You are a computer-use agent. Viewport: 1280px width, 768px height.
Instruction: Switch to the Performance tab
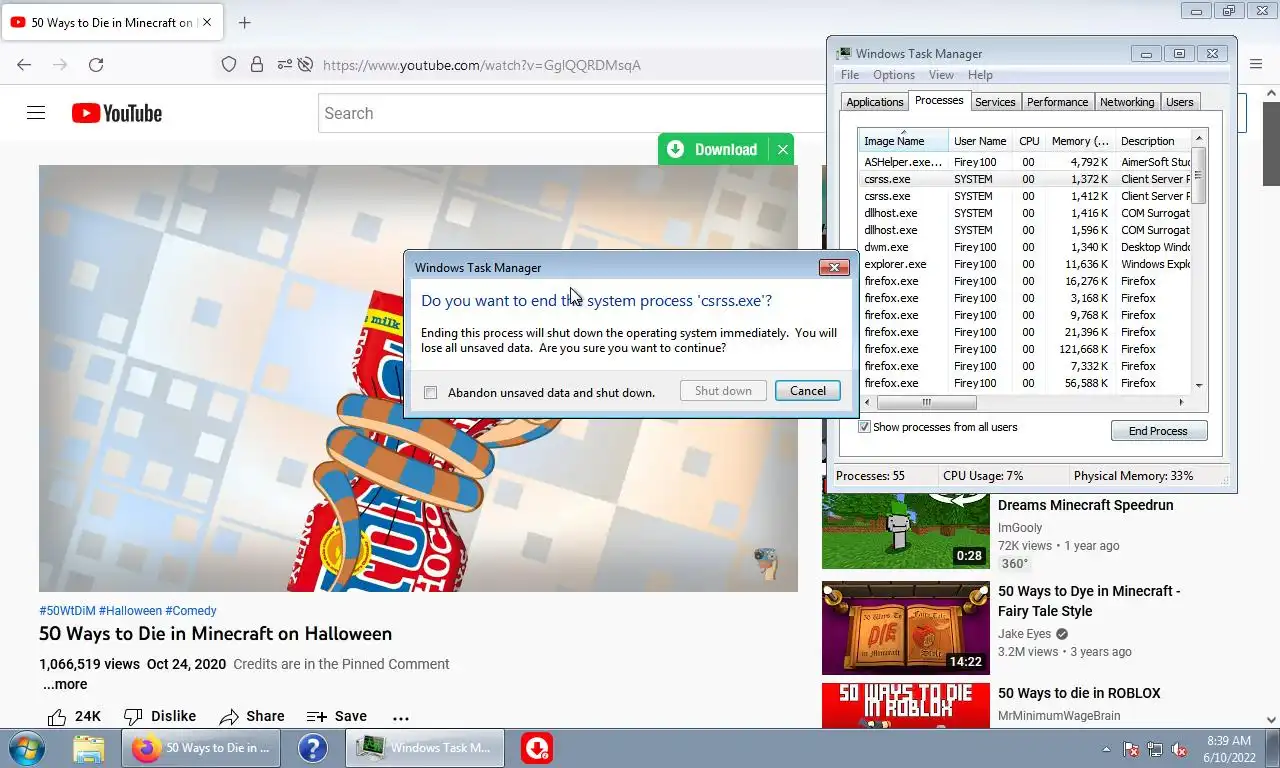1057,102
